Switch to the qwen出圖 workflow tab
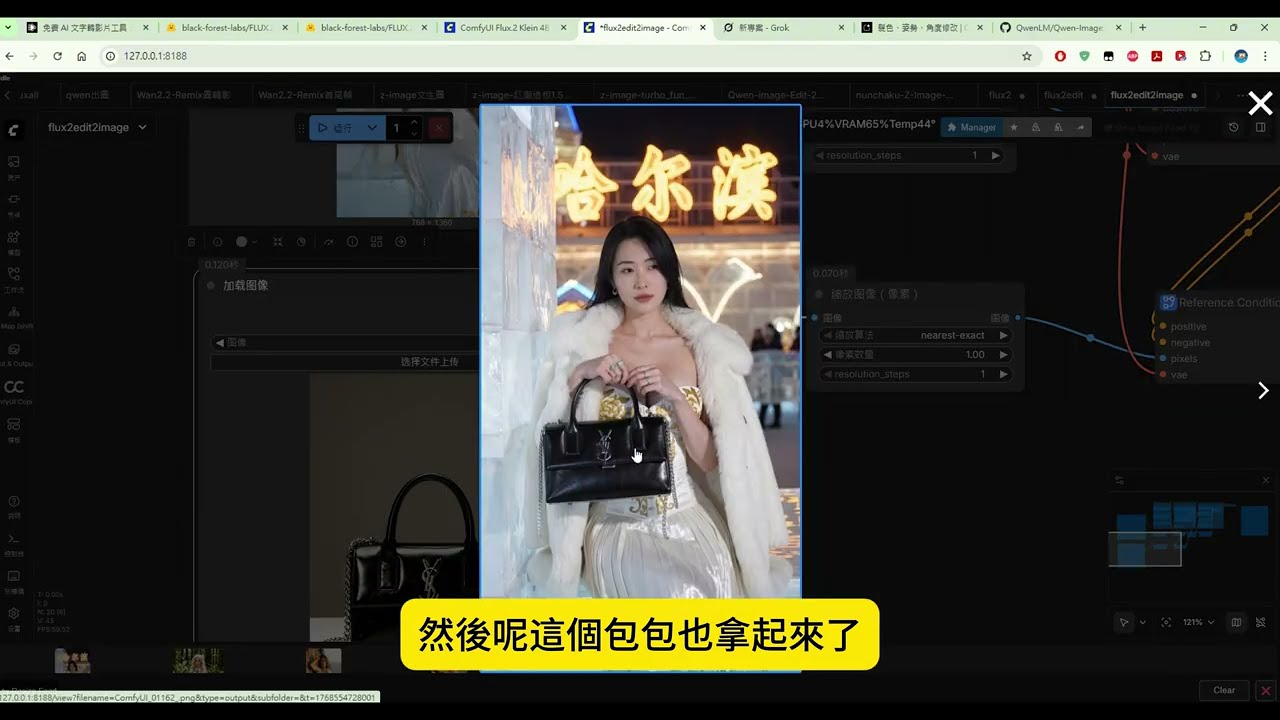The image size is (1280, 720). tap(87, 95)
